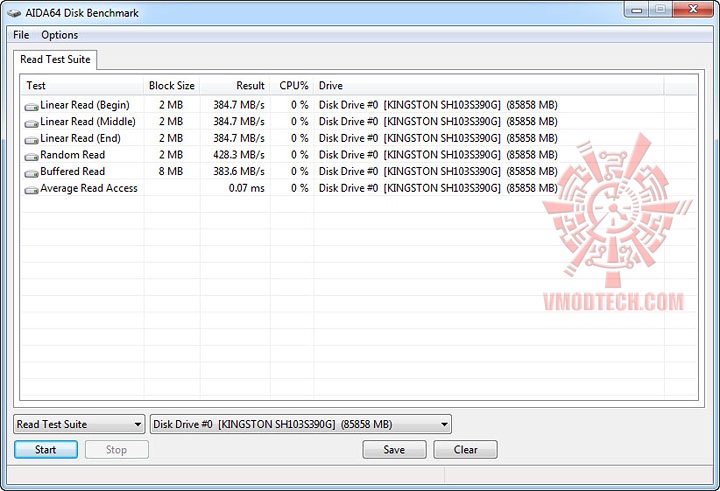The image size is (720, 491).
Task: Select the Average Read Access row text
Action: pos(89,188)
